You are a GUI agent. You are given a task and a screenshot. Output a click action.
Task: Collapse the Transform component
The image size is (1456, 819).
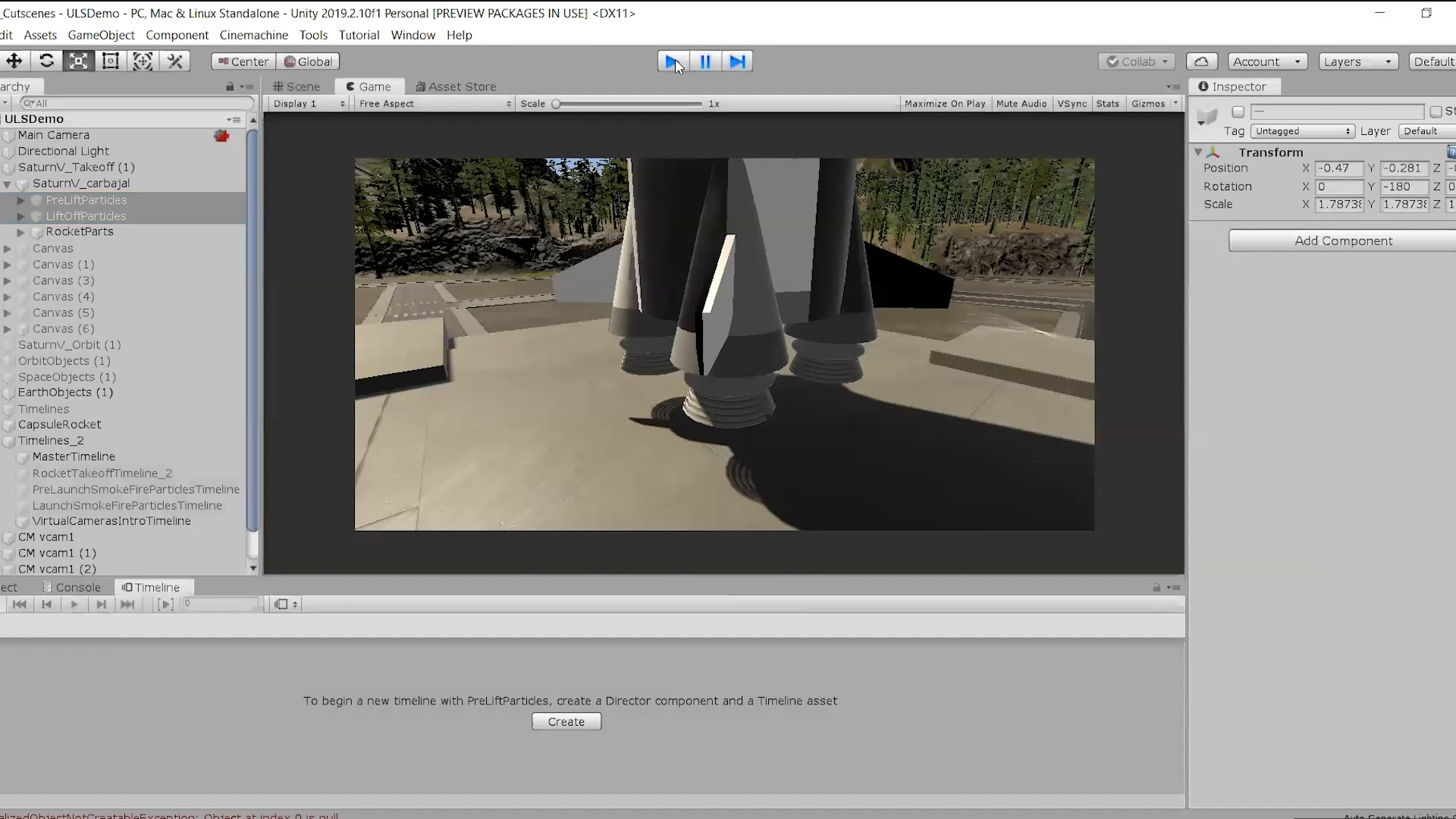point(1198,152)
